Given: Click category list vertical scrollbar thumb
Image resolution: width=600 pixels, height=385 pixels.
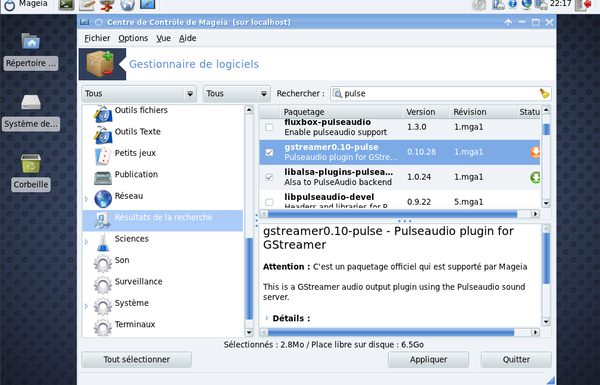Looking at the screenshot, I should point(249,279).
